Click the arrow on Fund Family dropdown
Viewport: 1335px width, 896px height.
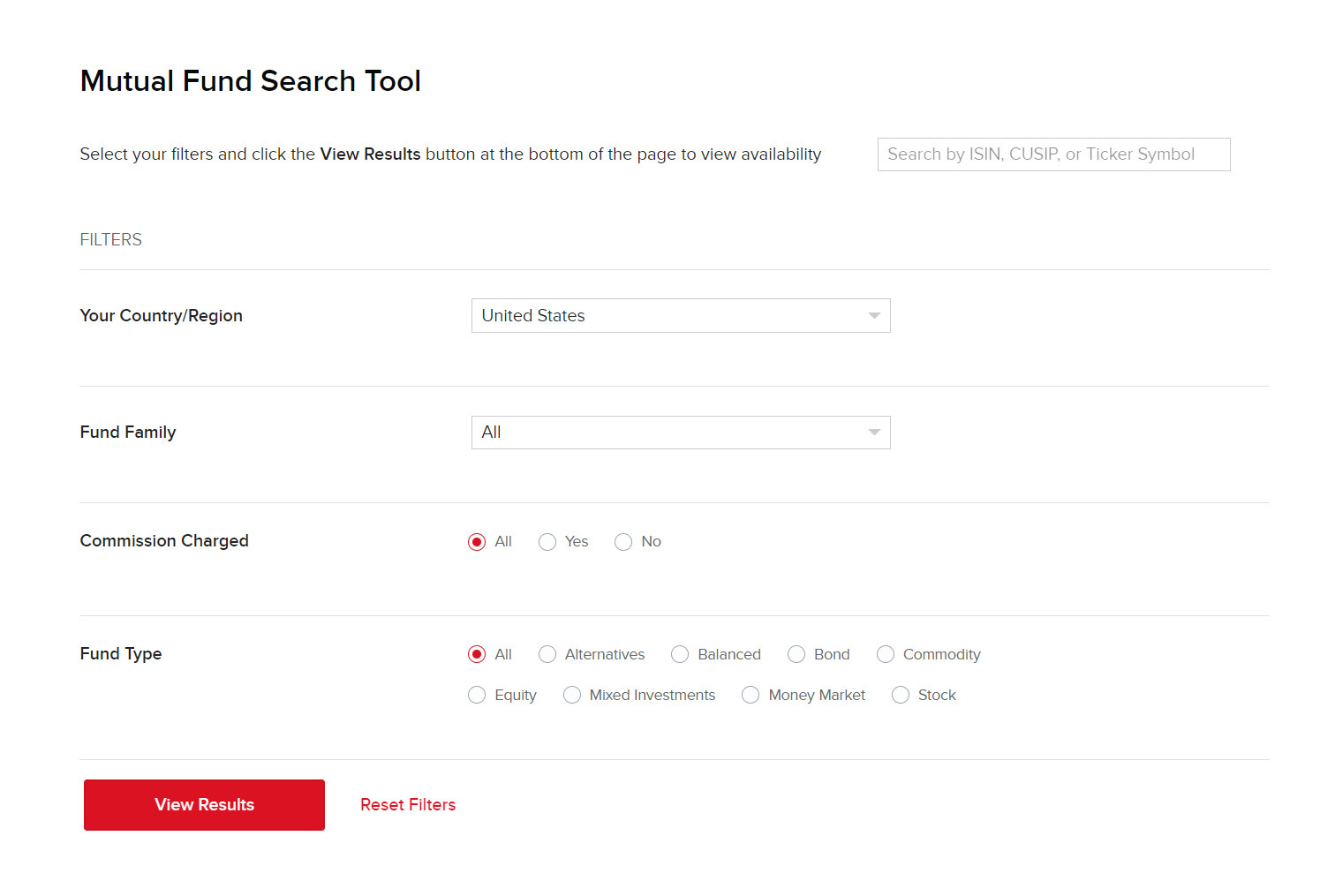[873, 433]
